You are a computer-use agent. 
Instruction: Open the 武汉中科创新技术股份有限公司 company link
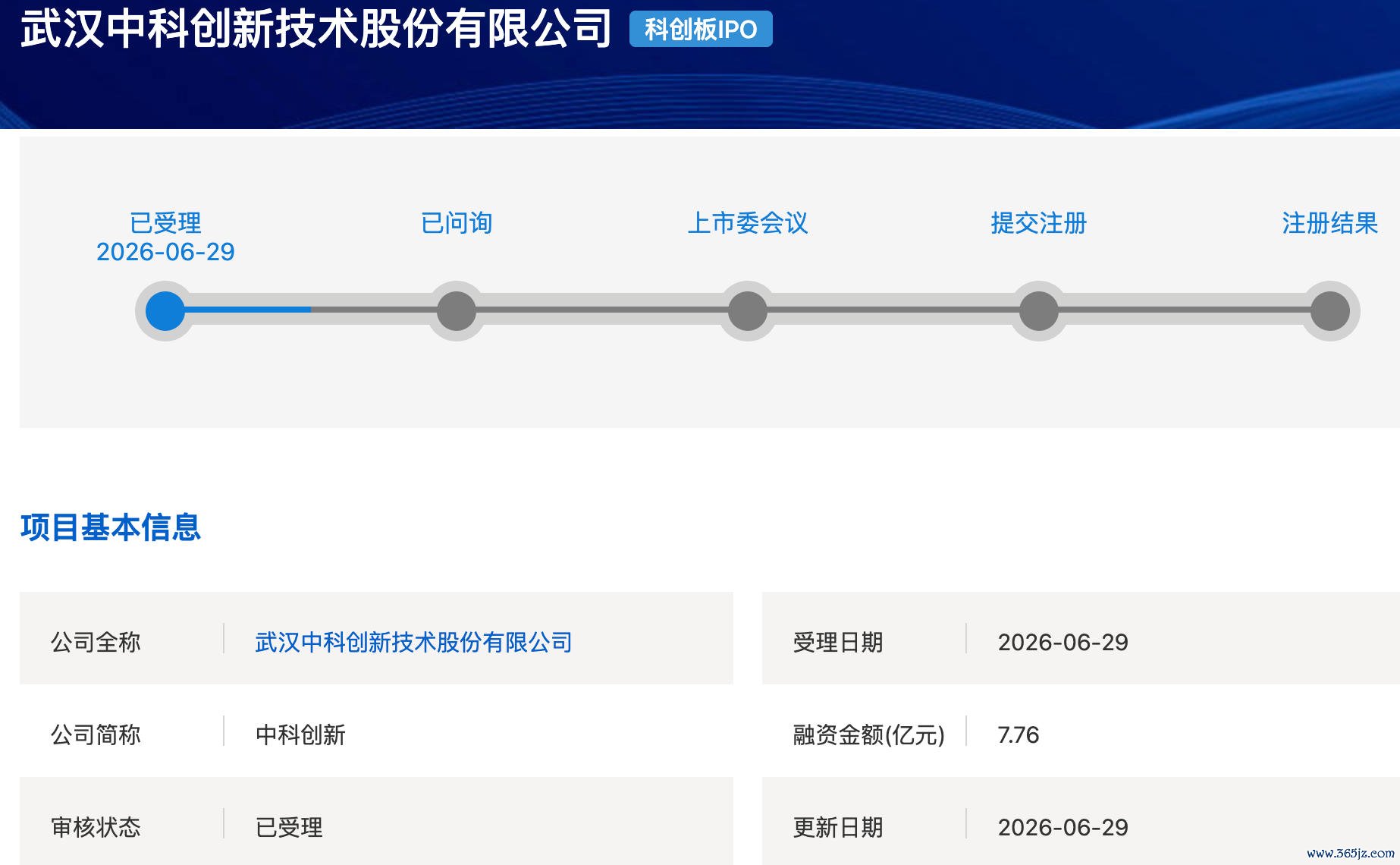(x=413, y=642)
